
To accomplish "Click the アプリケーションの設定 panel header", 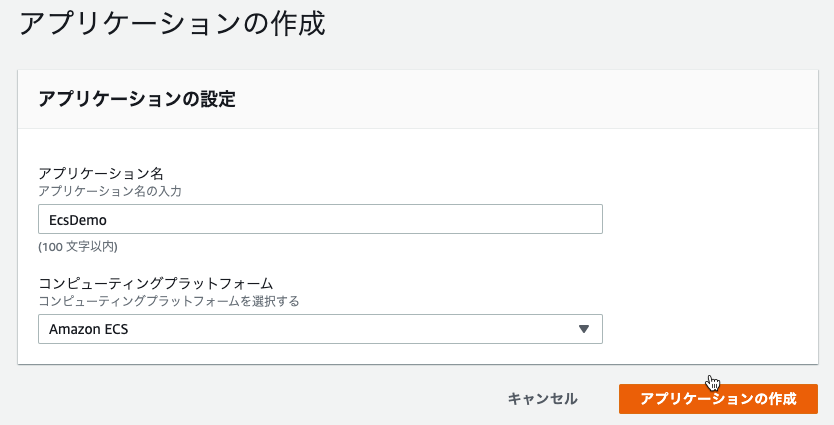I will click(x=137, y=99).
